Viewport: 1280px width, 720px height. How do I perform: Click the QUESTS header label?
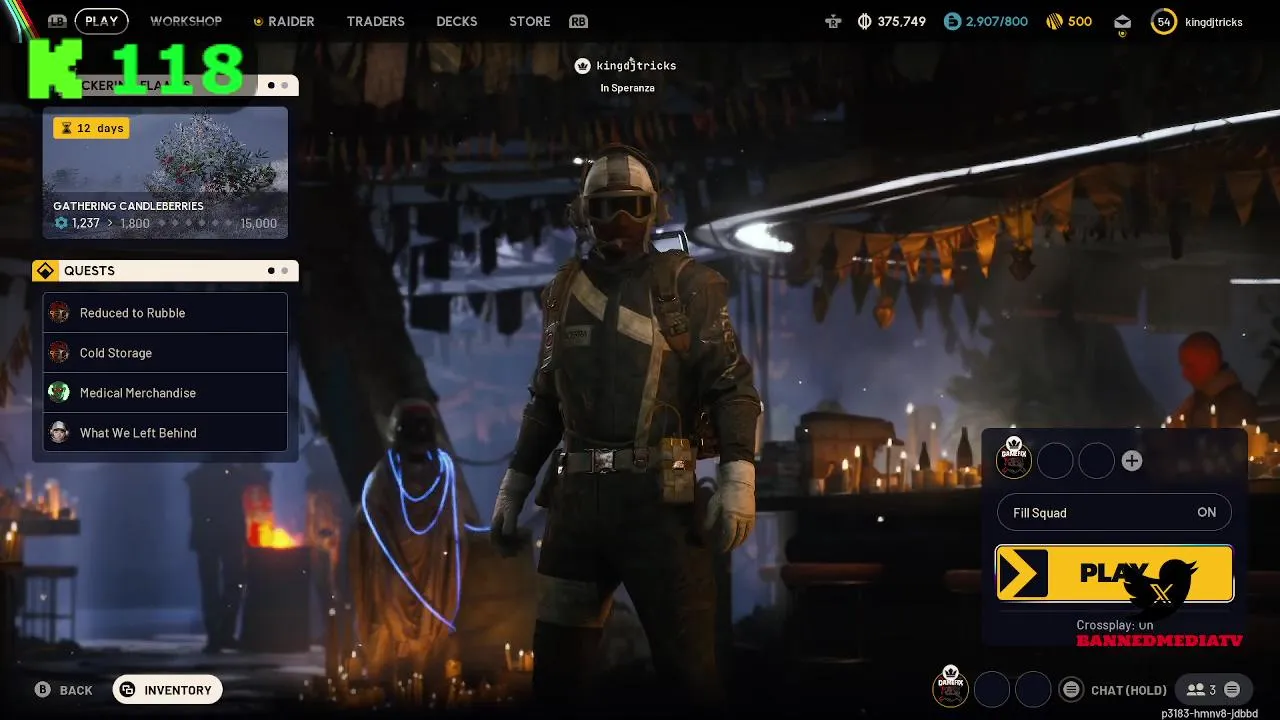89,271
